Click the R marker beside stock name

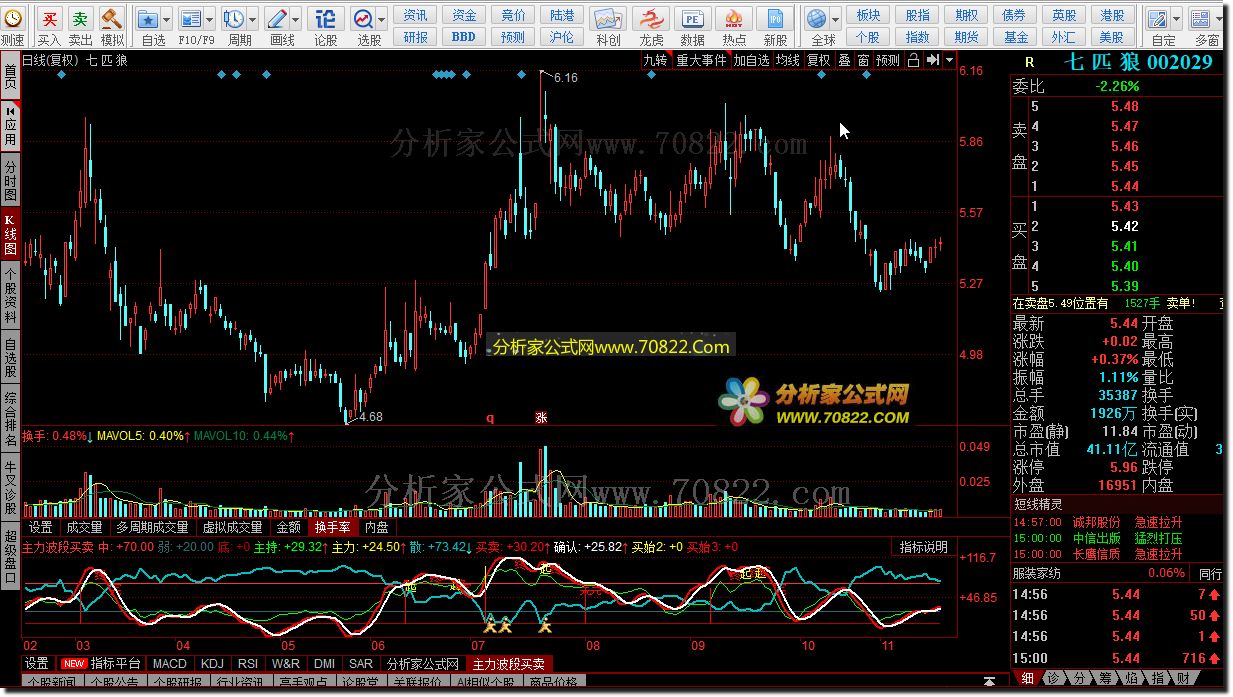pos(1029,62)
